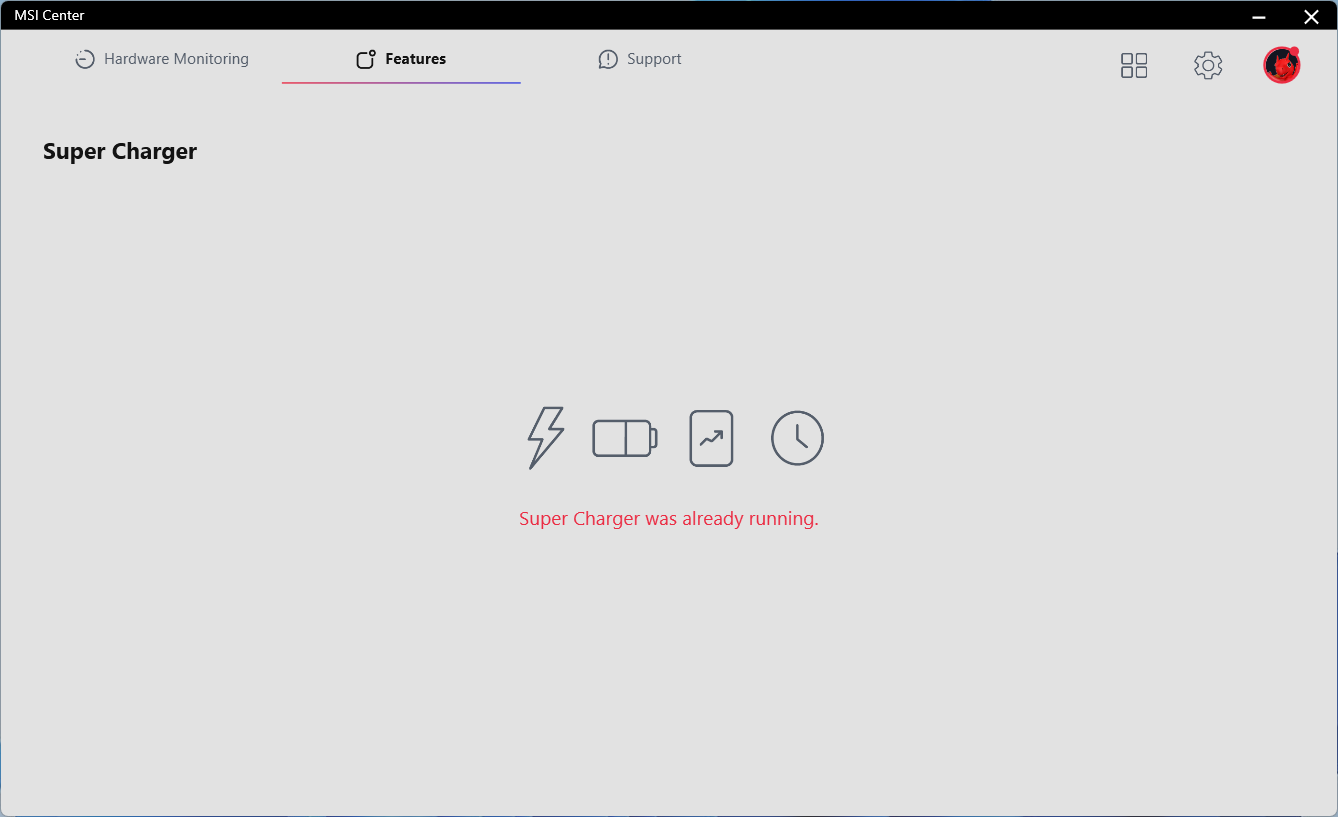
Task: Click the MSI Center title text
Action: point(49,15)
